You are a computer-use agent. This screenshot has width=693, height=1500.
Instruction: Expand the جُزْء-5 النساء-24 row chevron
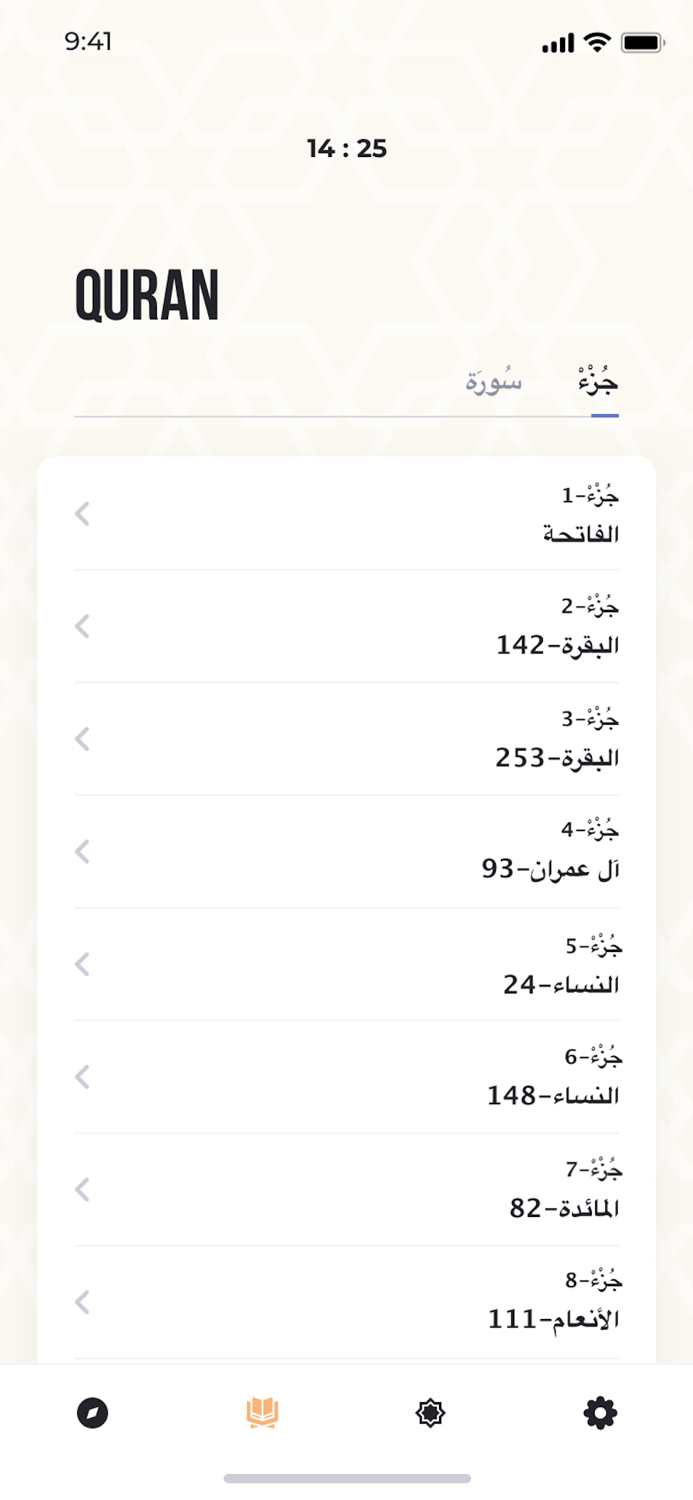[82, 964]
